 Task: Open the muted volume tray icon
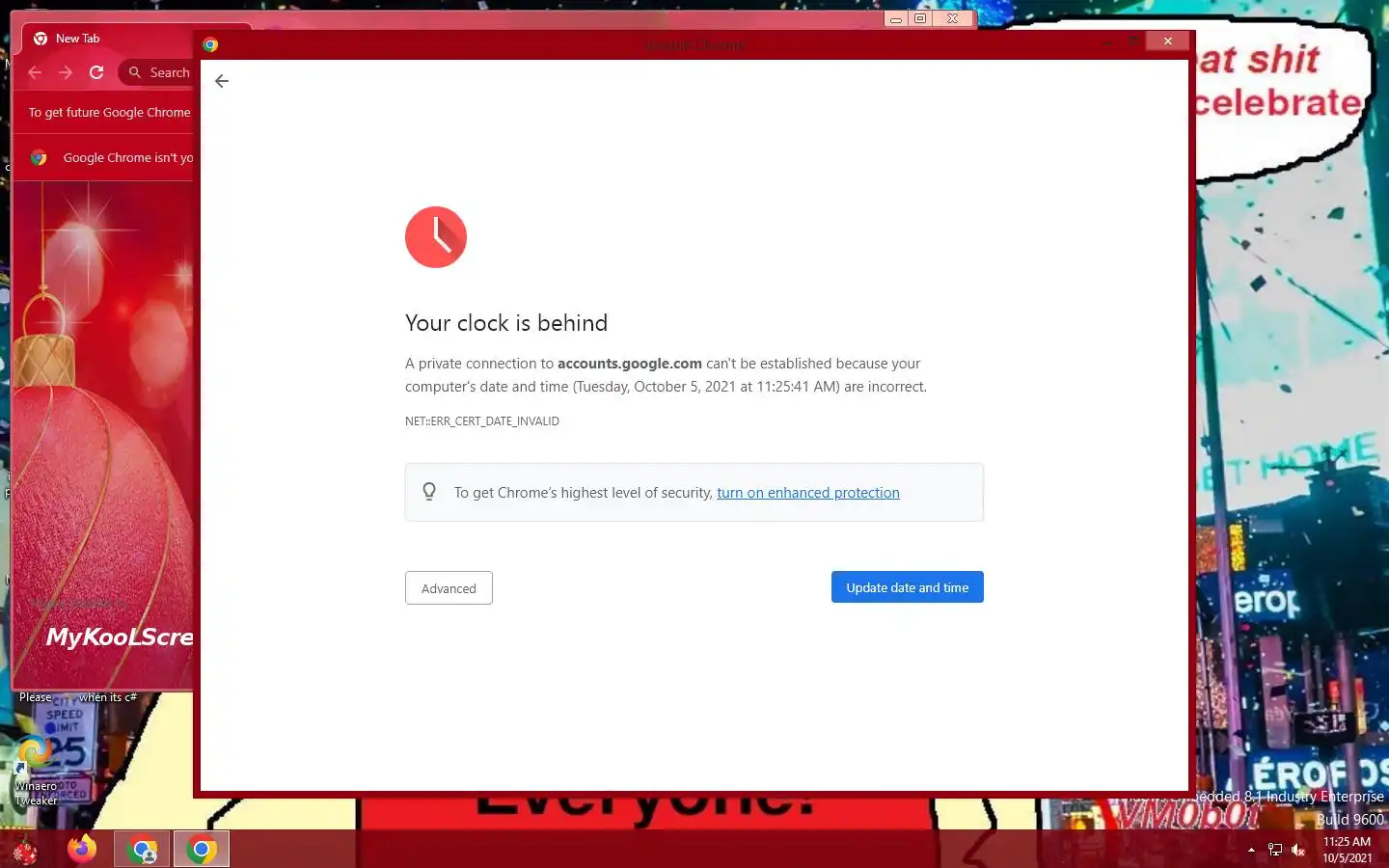1298,850
